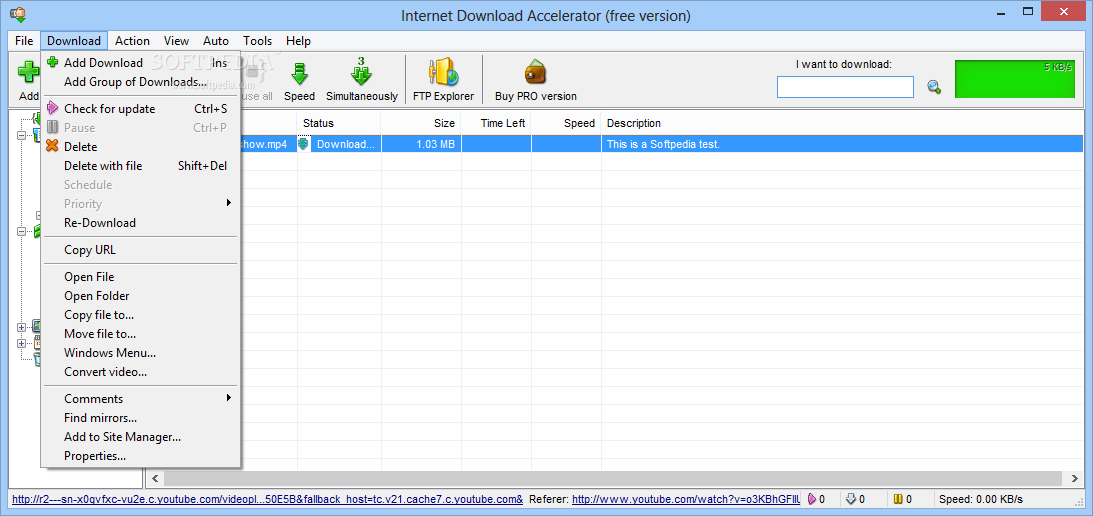This screenshot has height=516, width=1093.
Task: Open the FTP Explorer tool
Action: 443,79
